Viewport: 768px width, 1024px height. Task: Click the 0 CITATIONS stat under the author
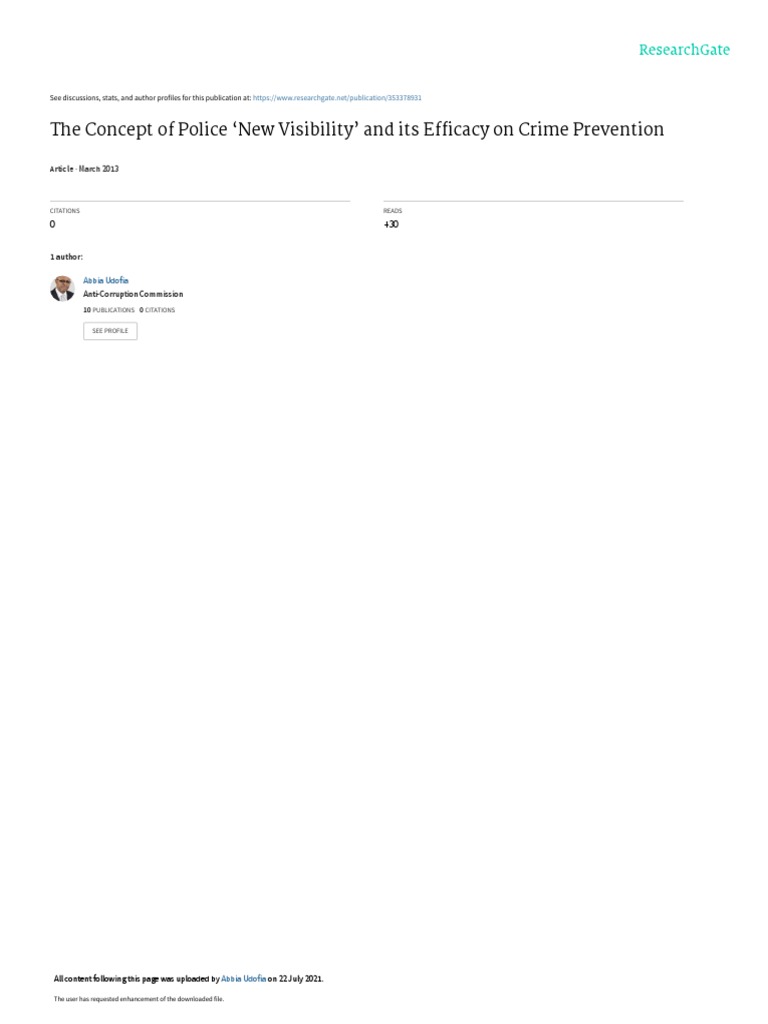pyautogui.click(x=157, y=310)
